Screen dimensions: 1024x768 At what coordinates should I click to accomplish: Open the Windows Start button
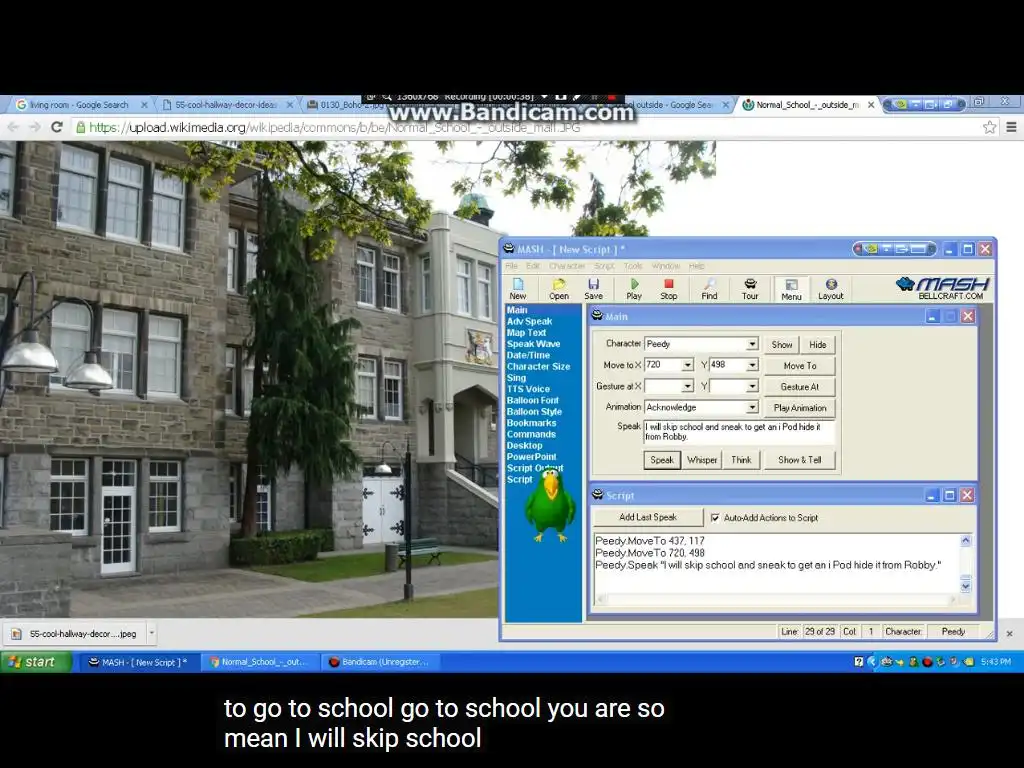[37, 662]
